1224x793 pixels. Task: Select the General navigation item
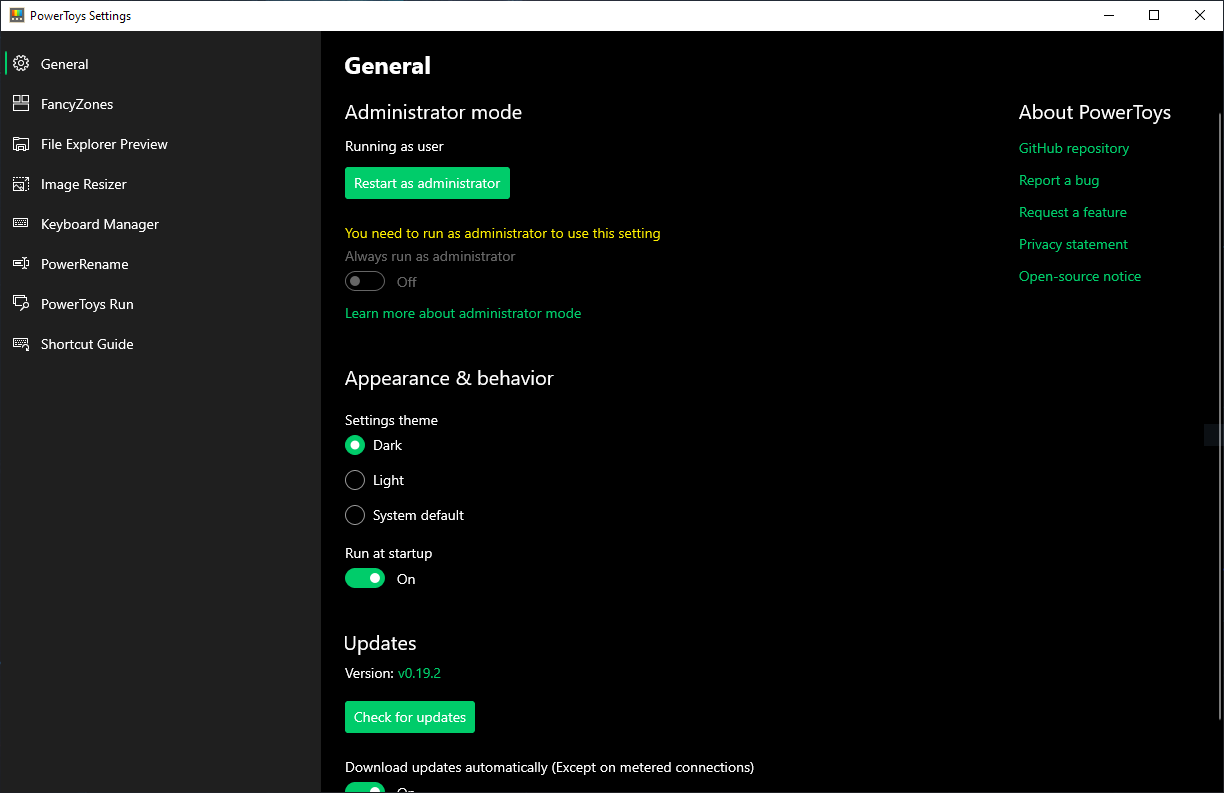pos(160,64)
